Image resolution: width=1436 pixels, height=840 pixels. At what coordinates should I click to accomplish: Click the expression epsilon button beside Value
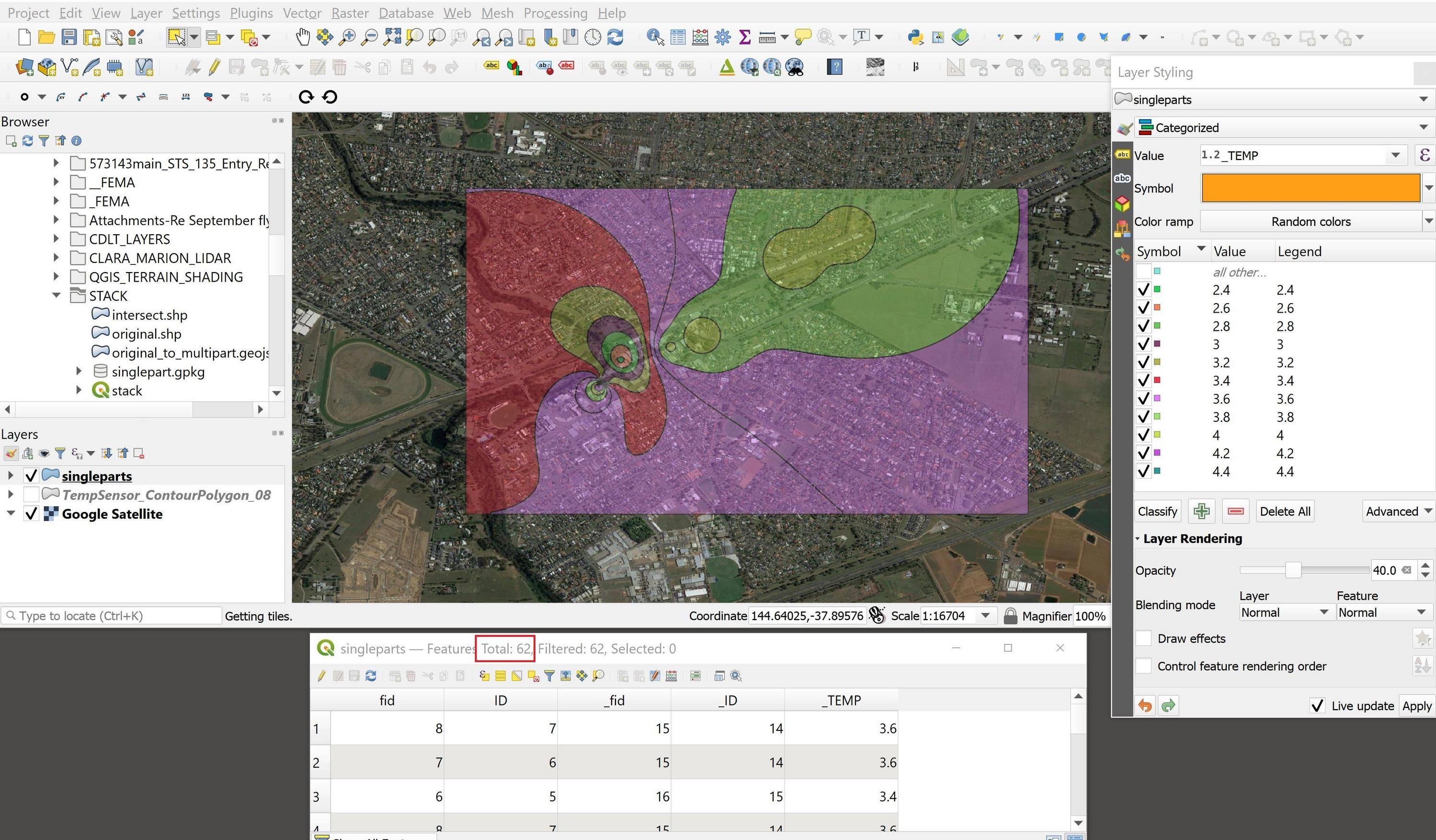pyautogui.click(x=1424, y=155)
